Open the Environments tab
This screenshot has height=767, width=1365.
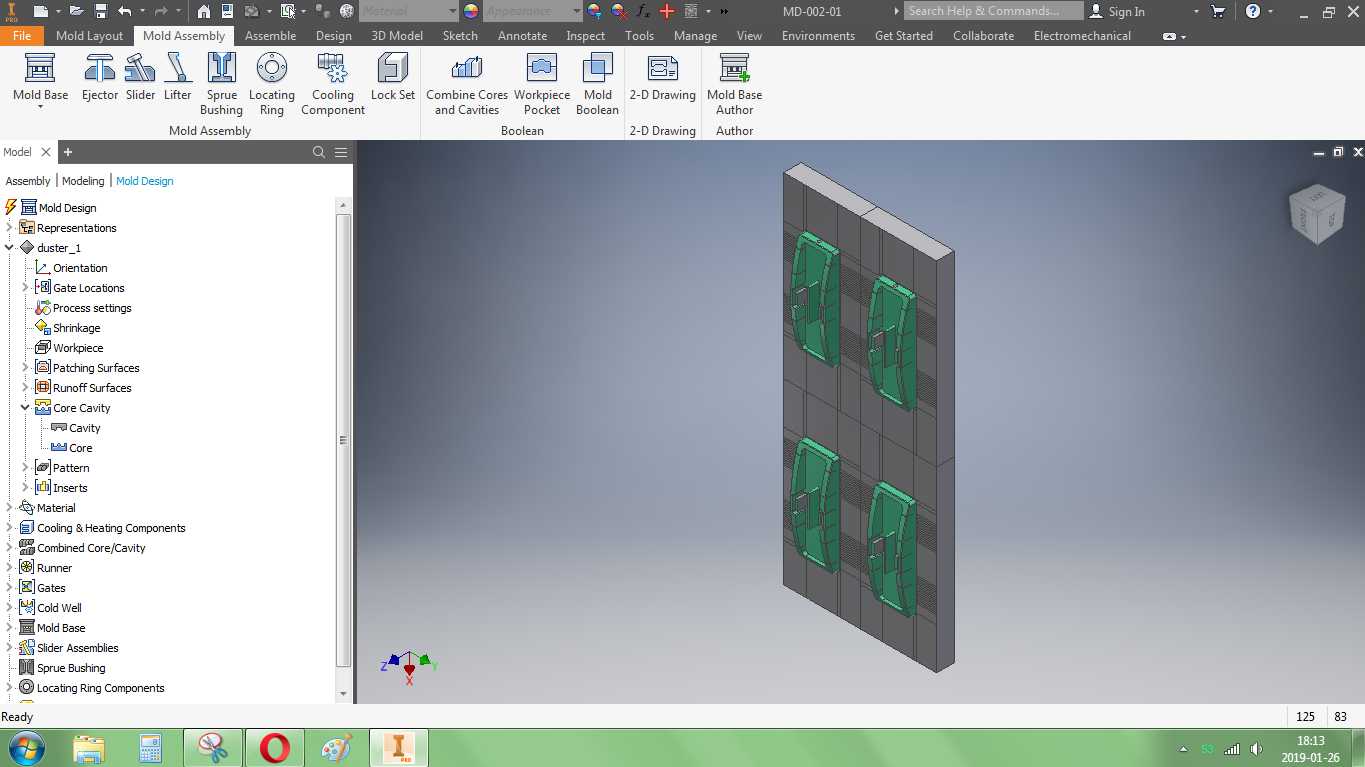[x=818, y=36]
